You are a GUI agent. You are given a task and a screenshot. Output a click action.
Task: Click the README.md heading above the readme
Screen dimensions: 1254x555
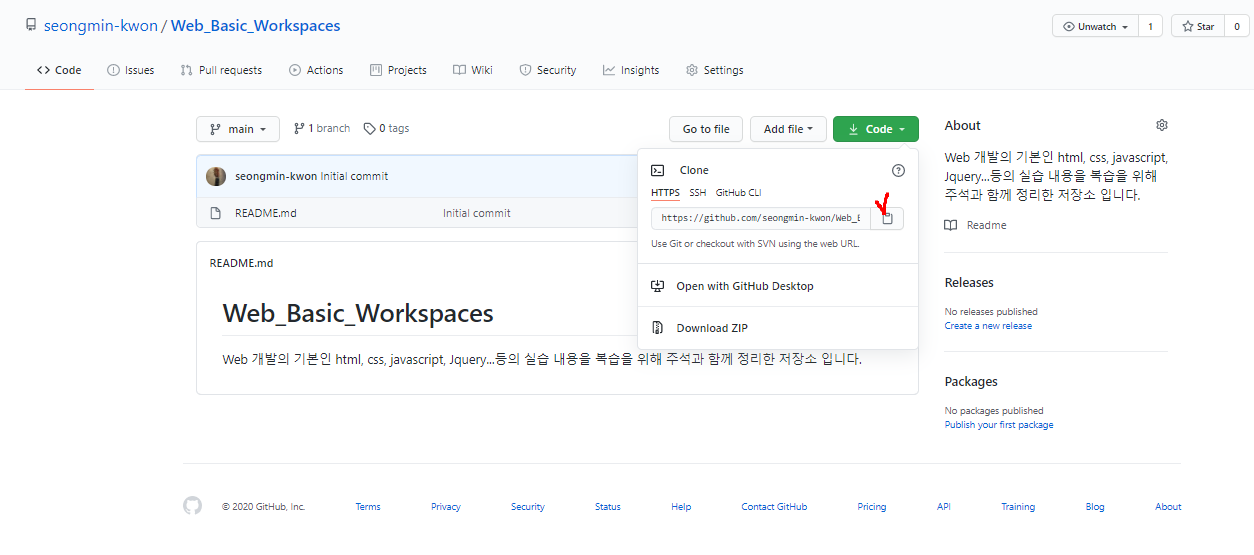[x=241, y=263]
